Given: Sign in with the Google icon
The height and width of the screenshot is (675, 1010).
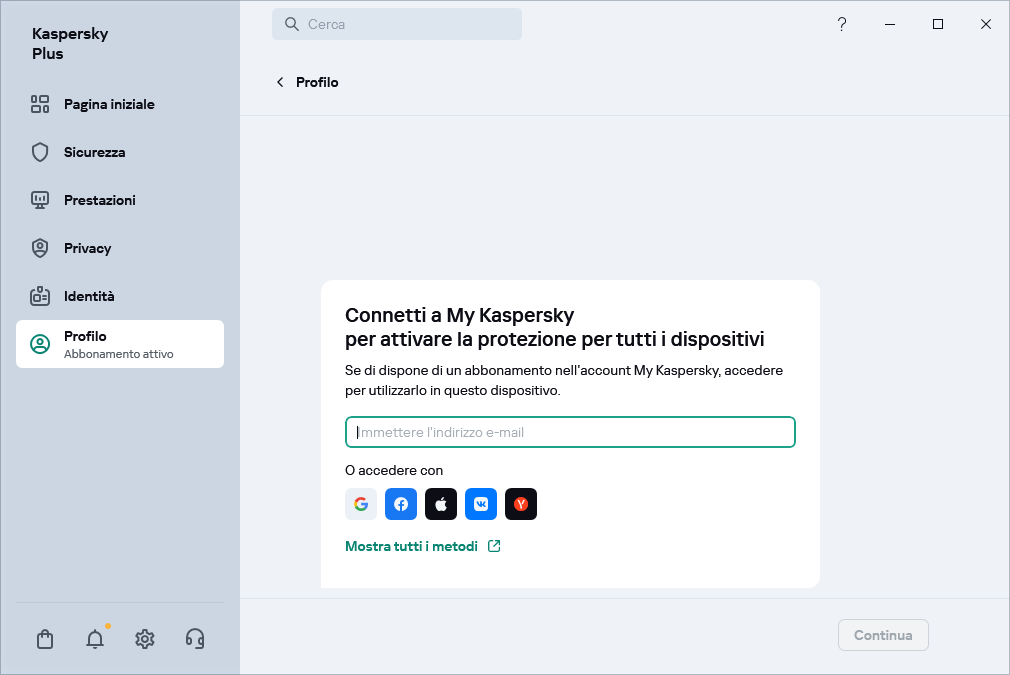Looking at the screenshot, I should point(361,504).
